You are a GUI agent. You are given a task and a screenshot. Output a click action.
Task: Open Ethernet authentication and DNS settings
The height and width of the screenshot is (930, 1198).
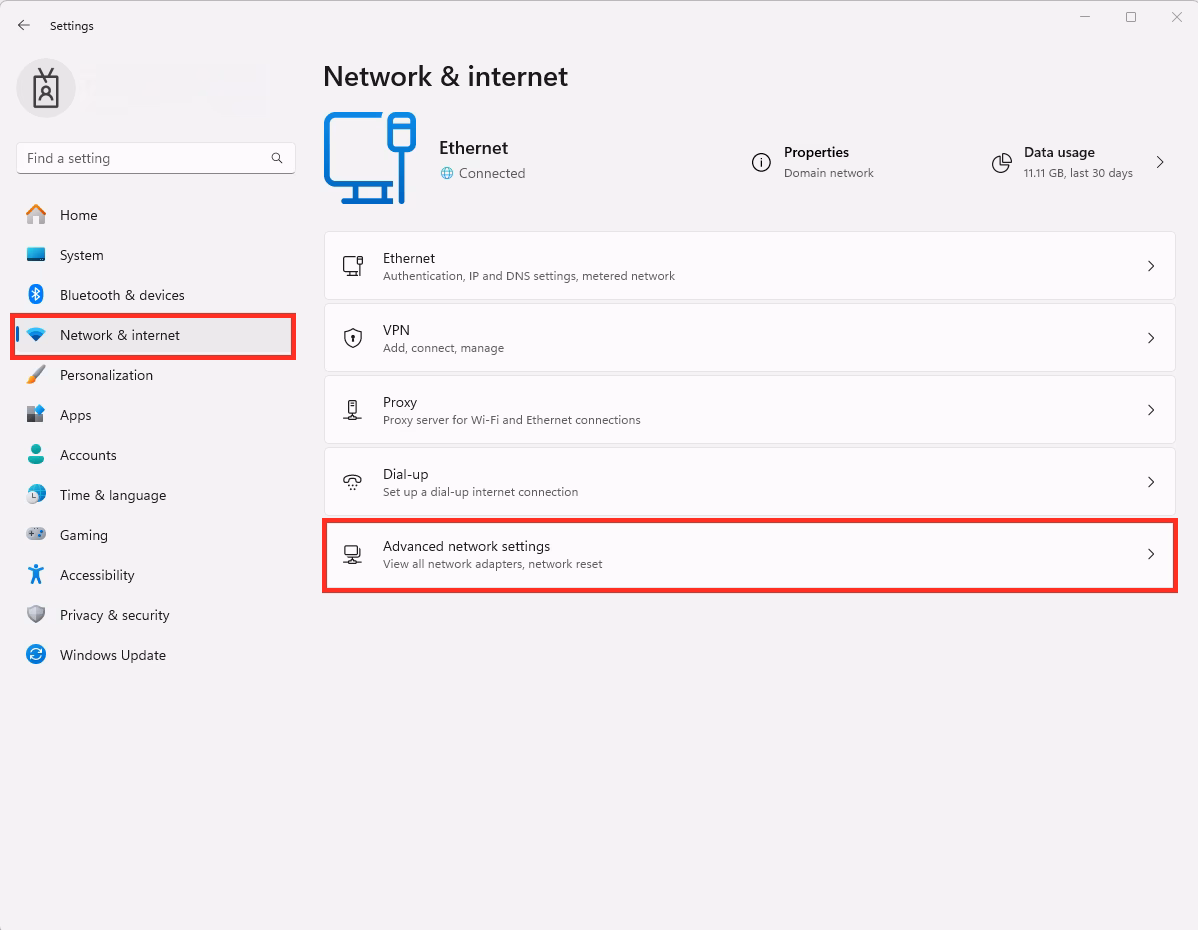click(x=750, y=266)
